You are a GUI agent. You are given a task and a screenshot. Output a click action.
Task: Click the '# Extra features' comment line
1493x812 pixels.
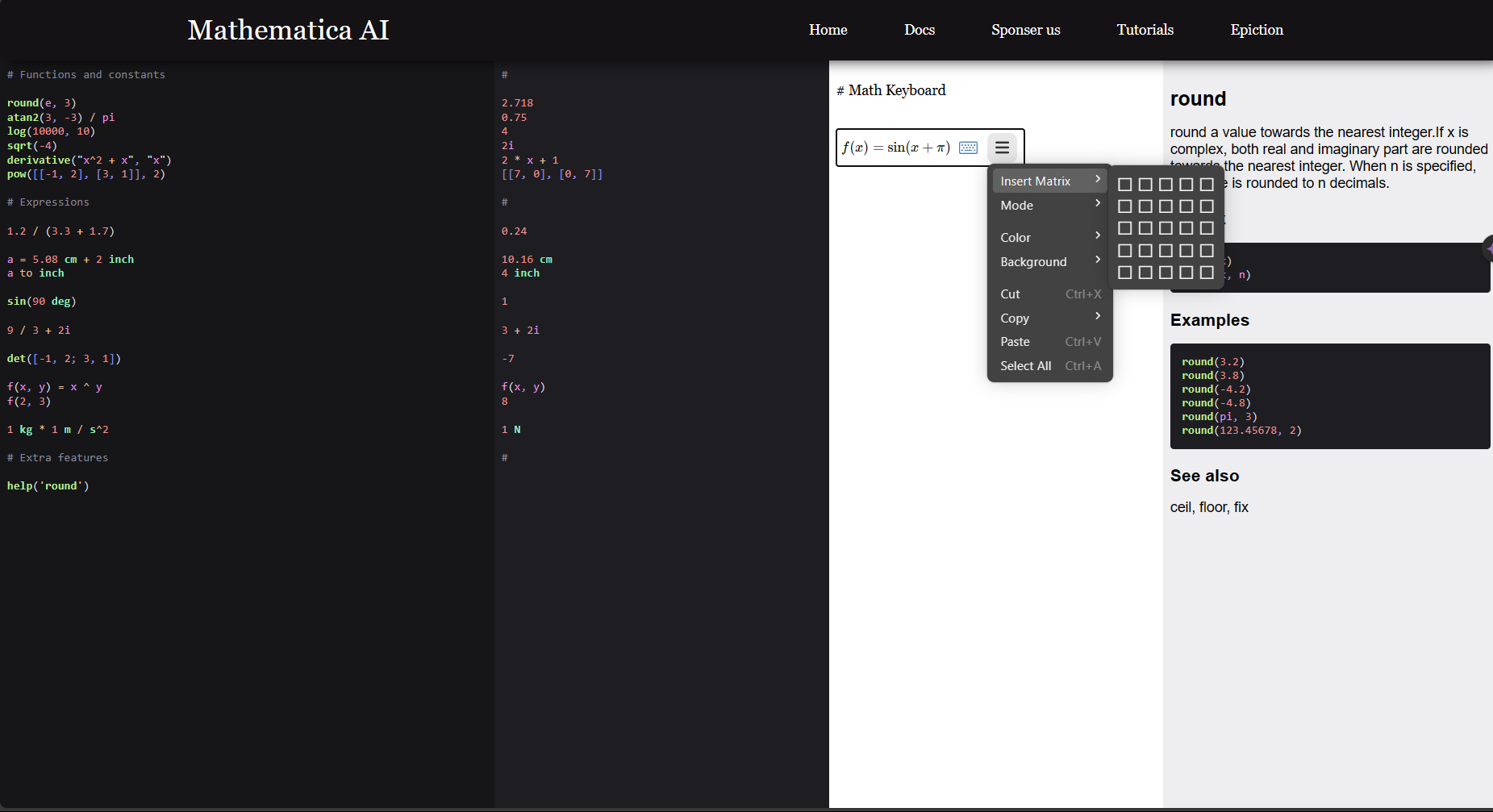click(57, 458)
